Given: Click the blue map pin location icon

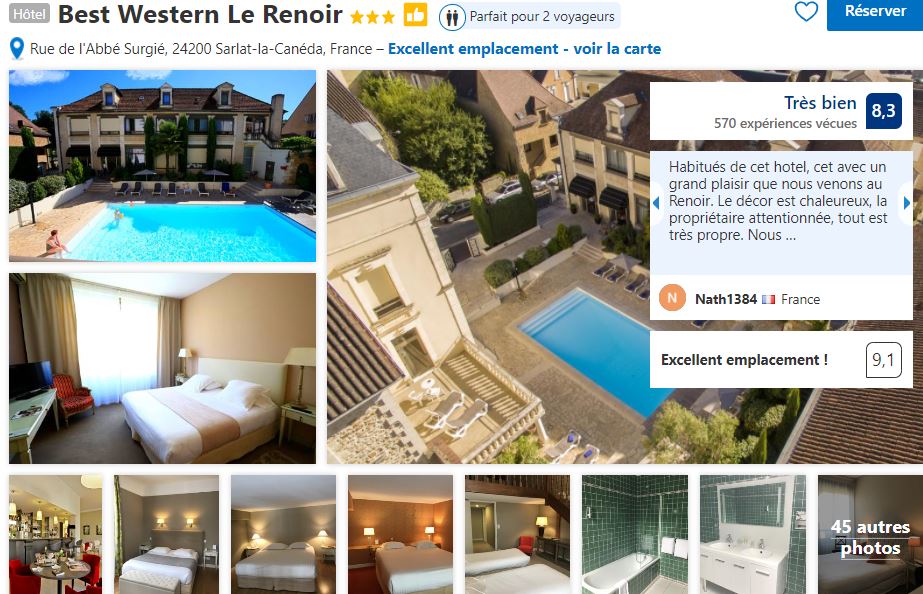Looking at the screenshot, I should (x=17, y=49).
